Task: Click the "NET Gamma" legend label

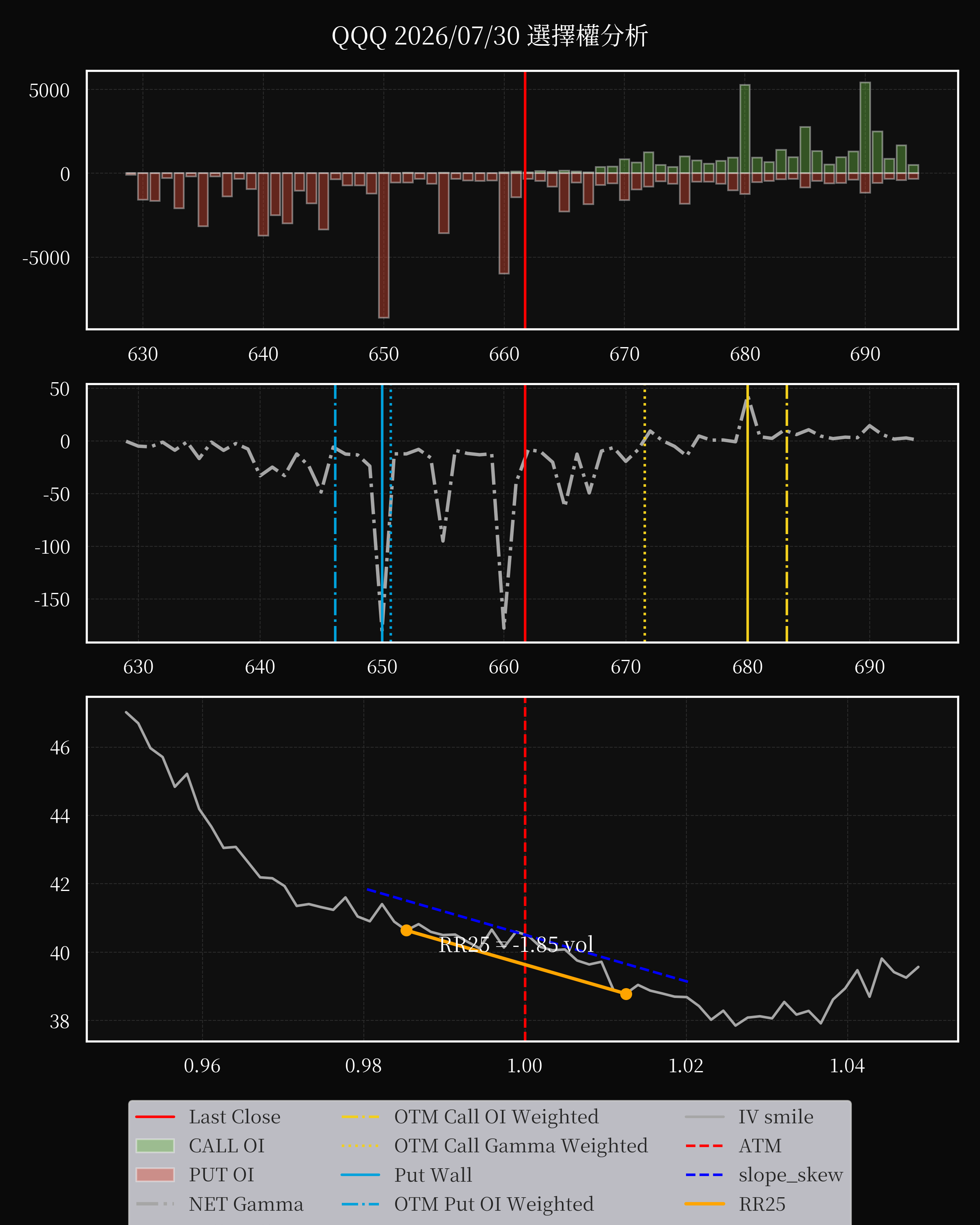Action: point(246,1203)
